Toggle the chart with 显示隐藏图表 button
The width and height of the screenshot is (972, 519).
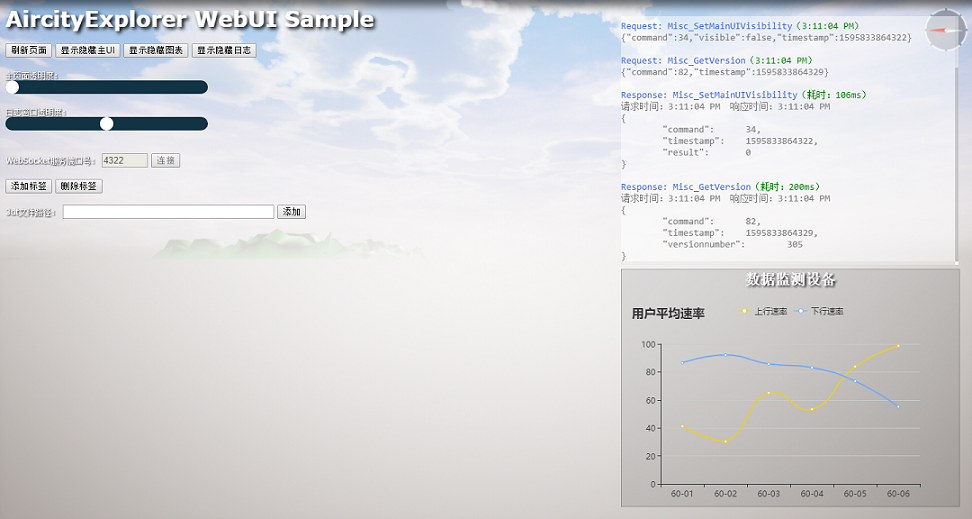click(156, 50)
